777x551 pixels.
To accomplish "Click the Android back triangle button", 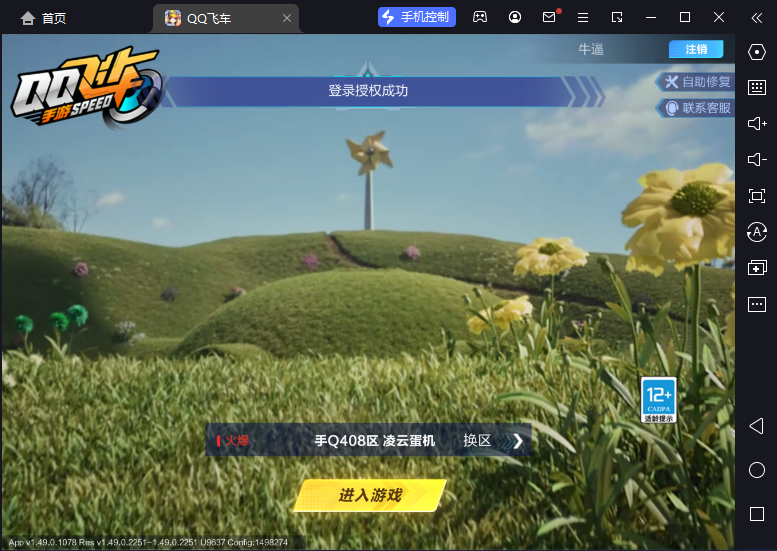I will 756,426.
